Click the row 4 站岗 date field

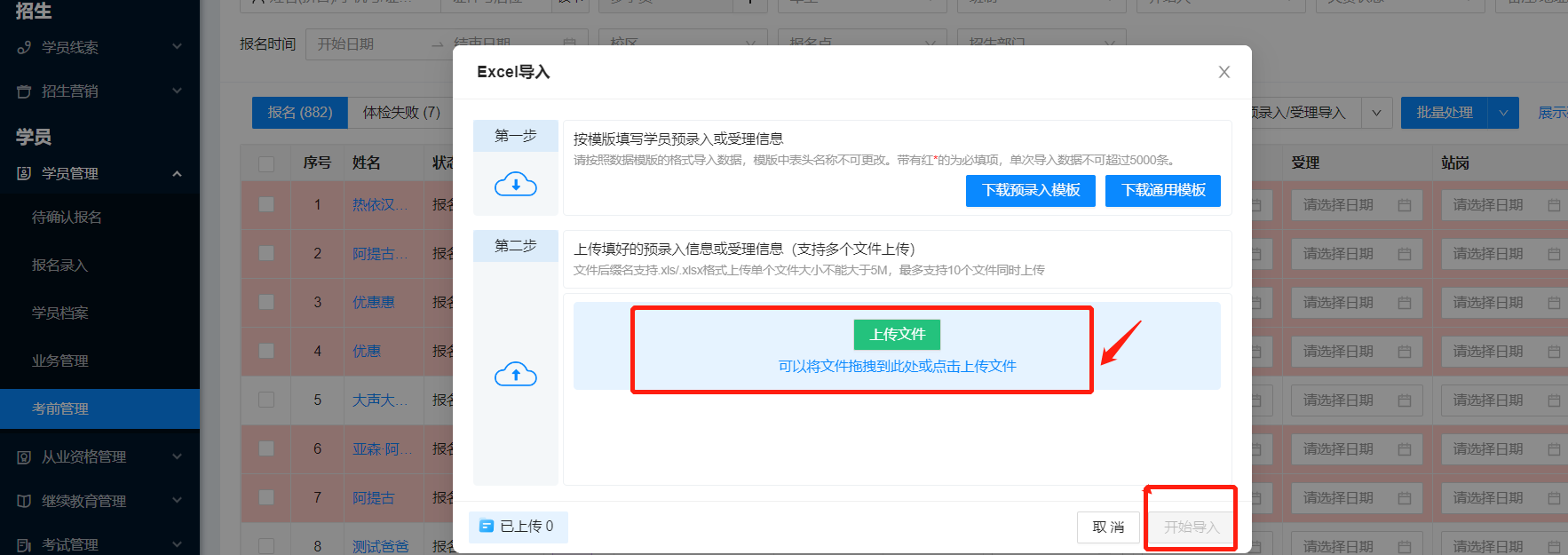click(1505, 352)
